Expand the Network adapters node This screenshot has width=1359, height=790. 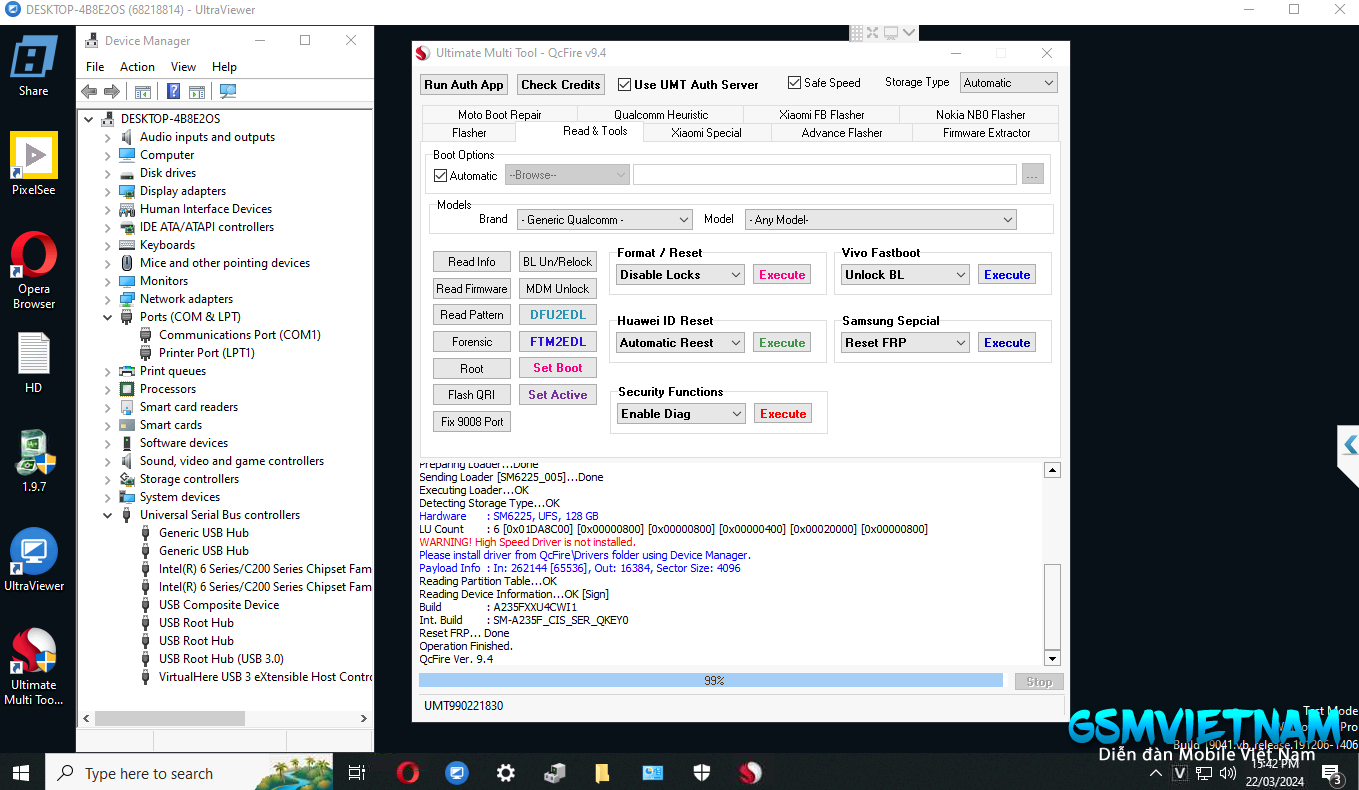pyautogui.click(x=108, y=299)
